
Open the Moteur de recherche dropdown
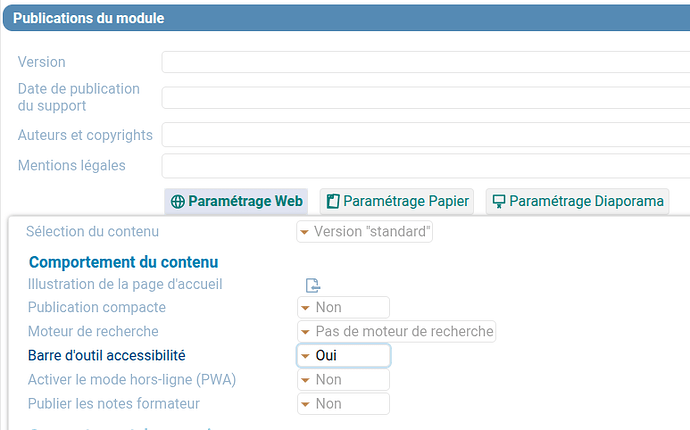tap(396, 332)
